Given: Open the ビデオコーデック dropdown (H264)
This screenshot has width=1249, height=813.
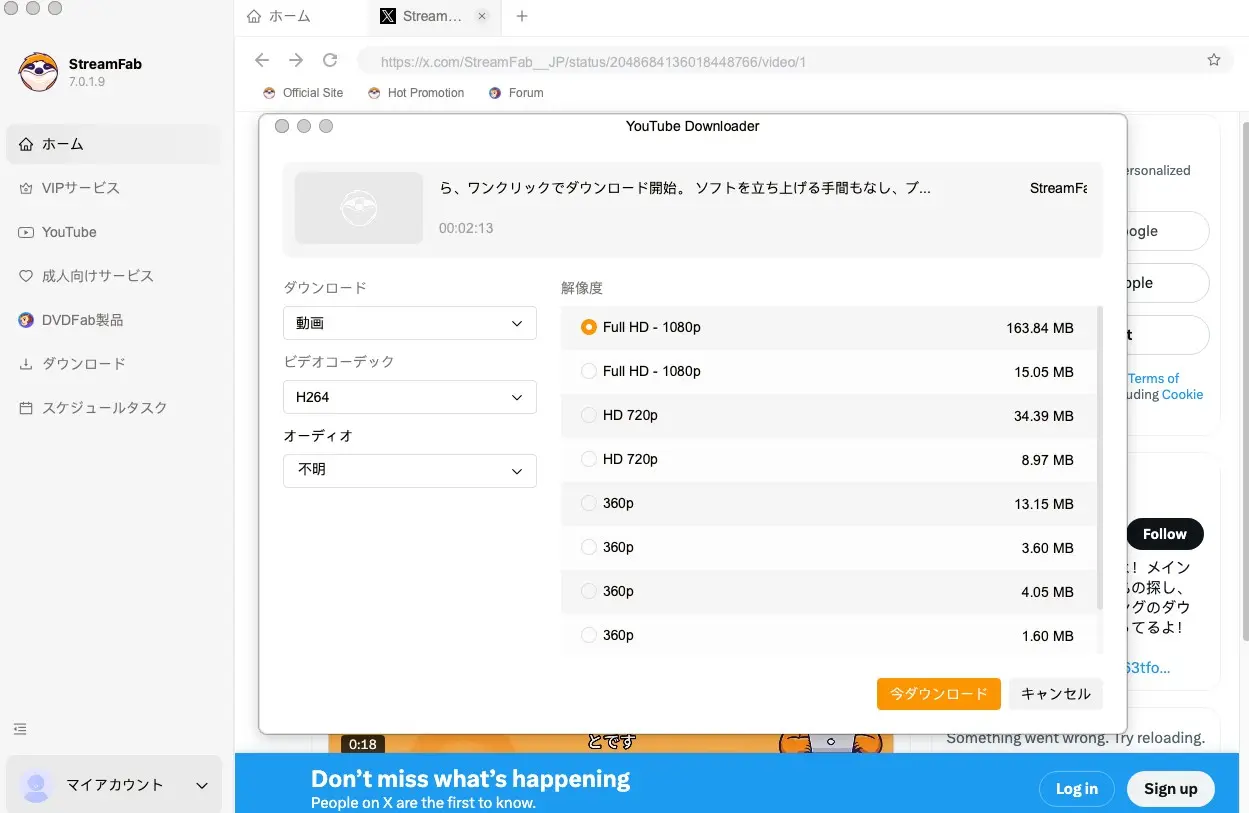Looking at the screenshot, I should [x=410, y=397].
